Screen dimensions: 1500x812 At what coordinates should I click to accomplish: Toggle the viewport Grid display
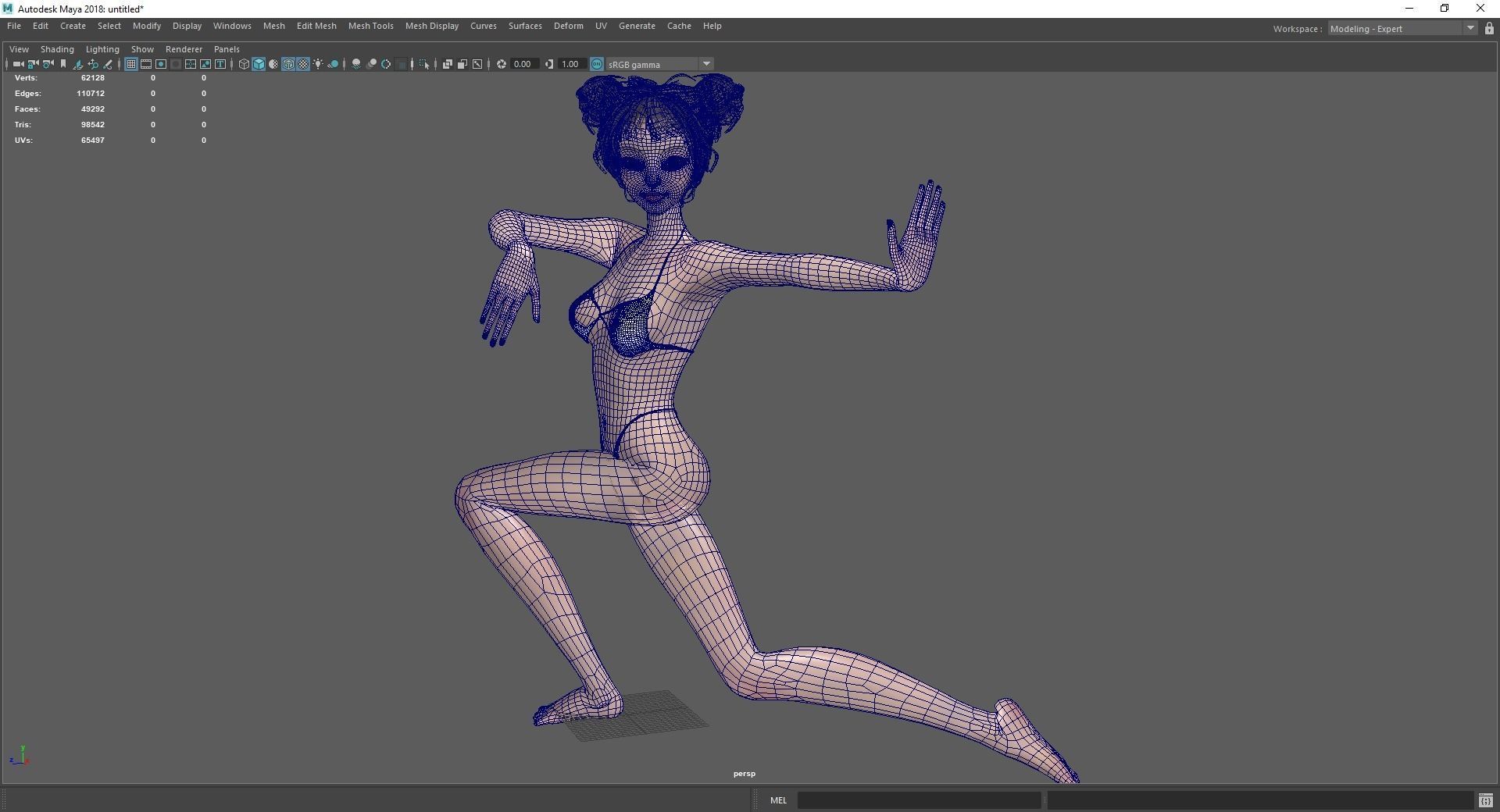(131, 64)
